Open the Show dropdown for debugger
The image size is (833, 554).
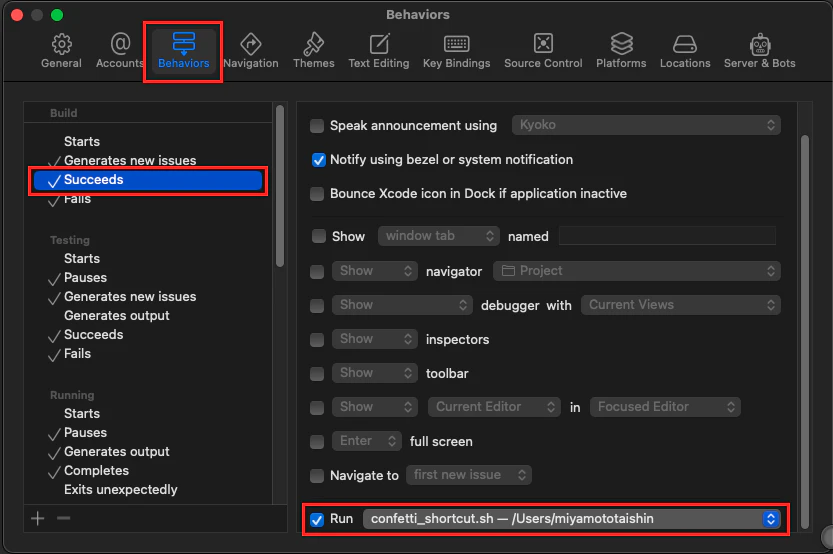tap(402, 305)
